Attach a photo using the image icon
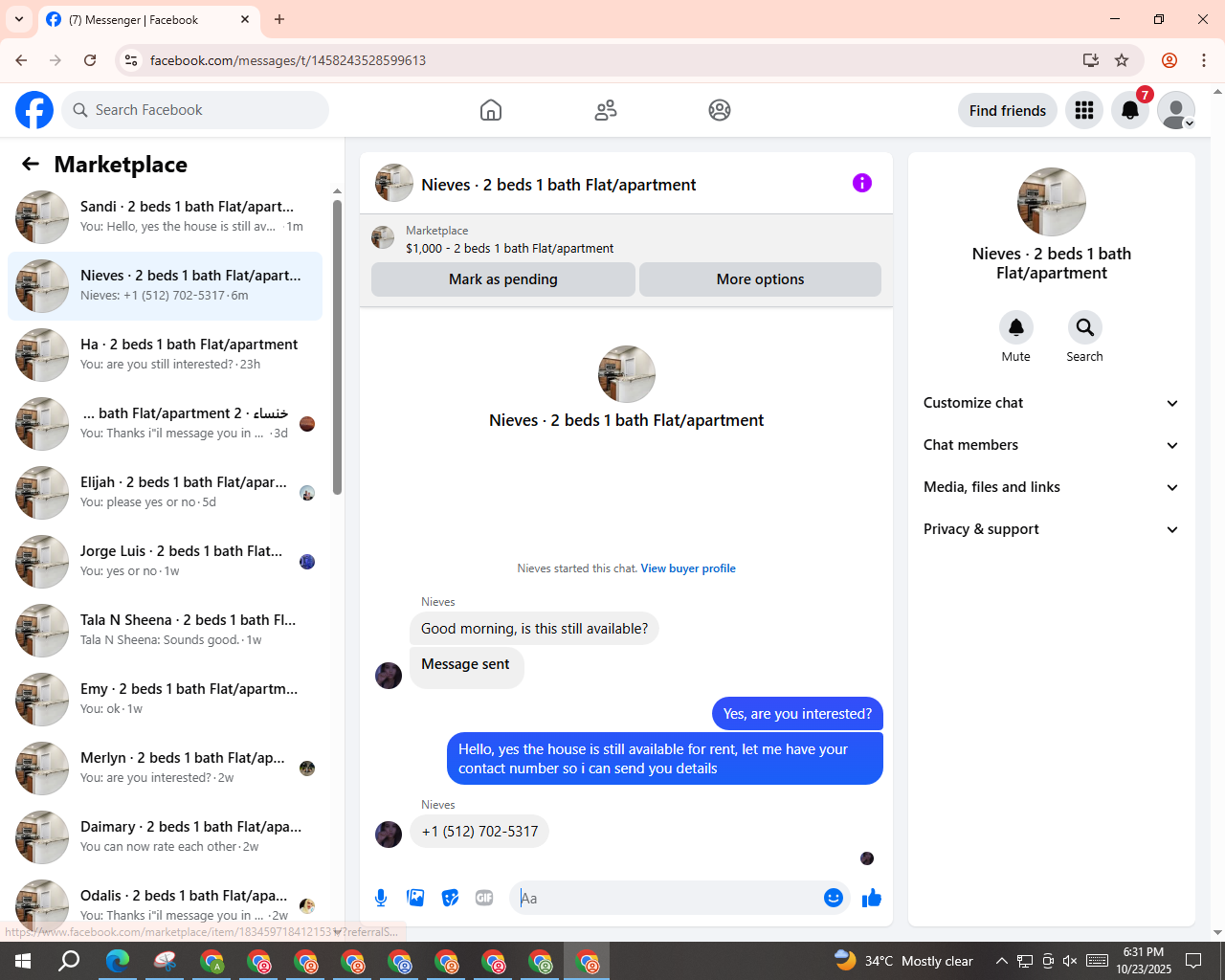This screenshot has width=1225, height=980. 415,898
